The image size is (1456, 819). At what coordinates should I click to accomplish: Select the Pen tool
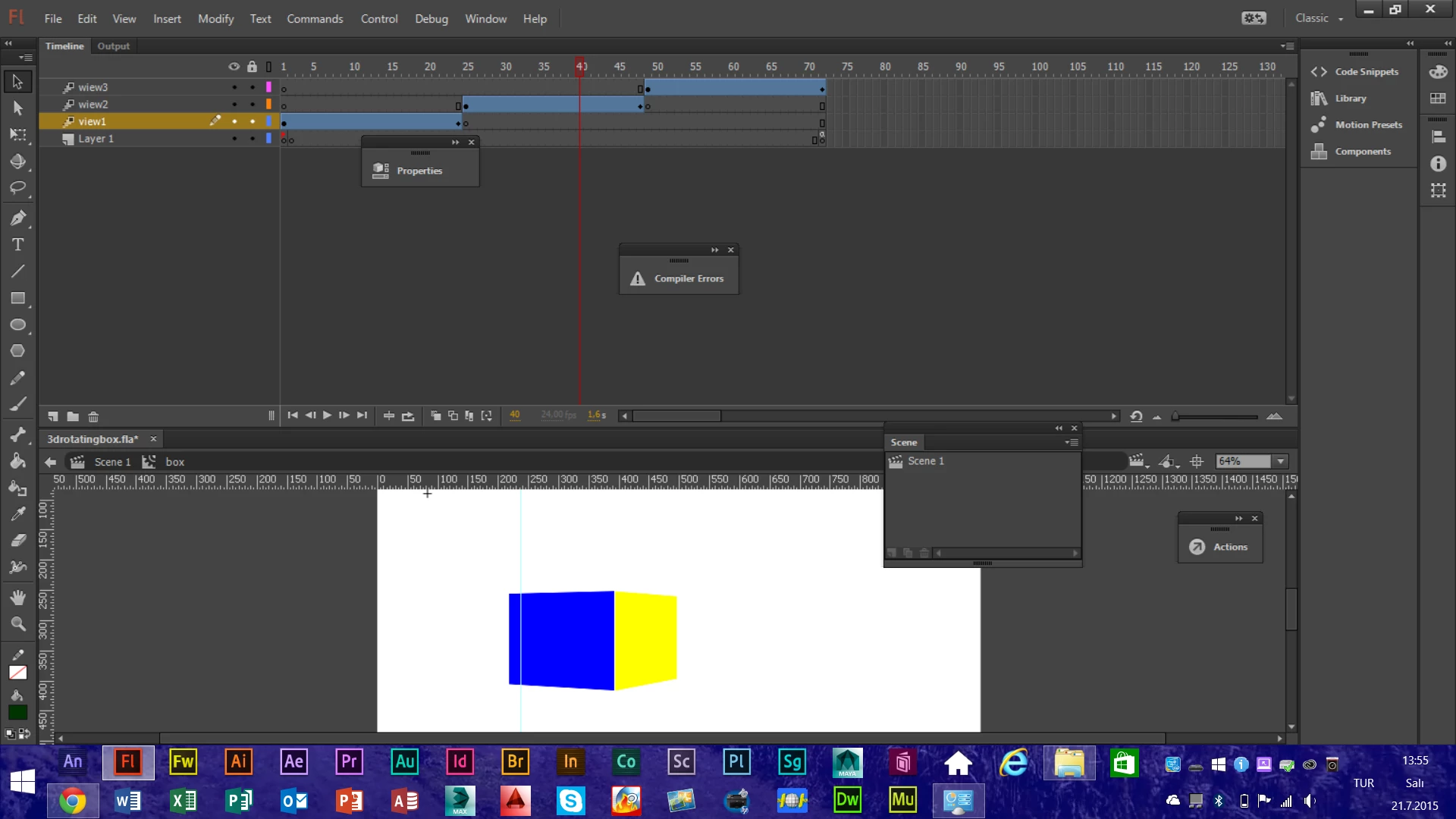tap(18, 218)
